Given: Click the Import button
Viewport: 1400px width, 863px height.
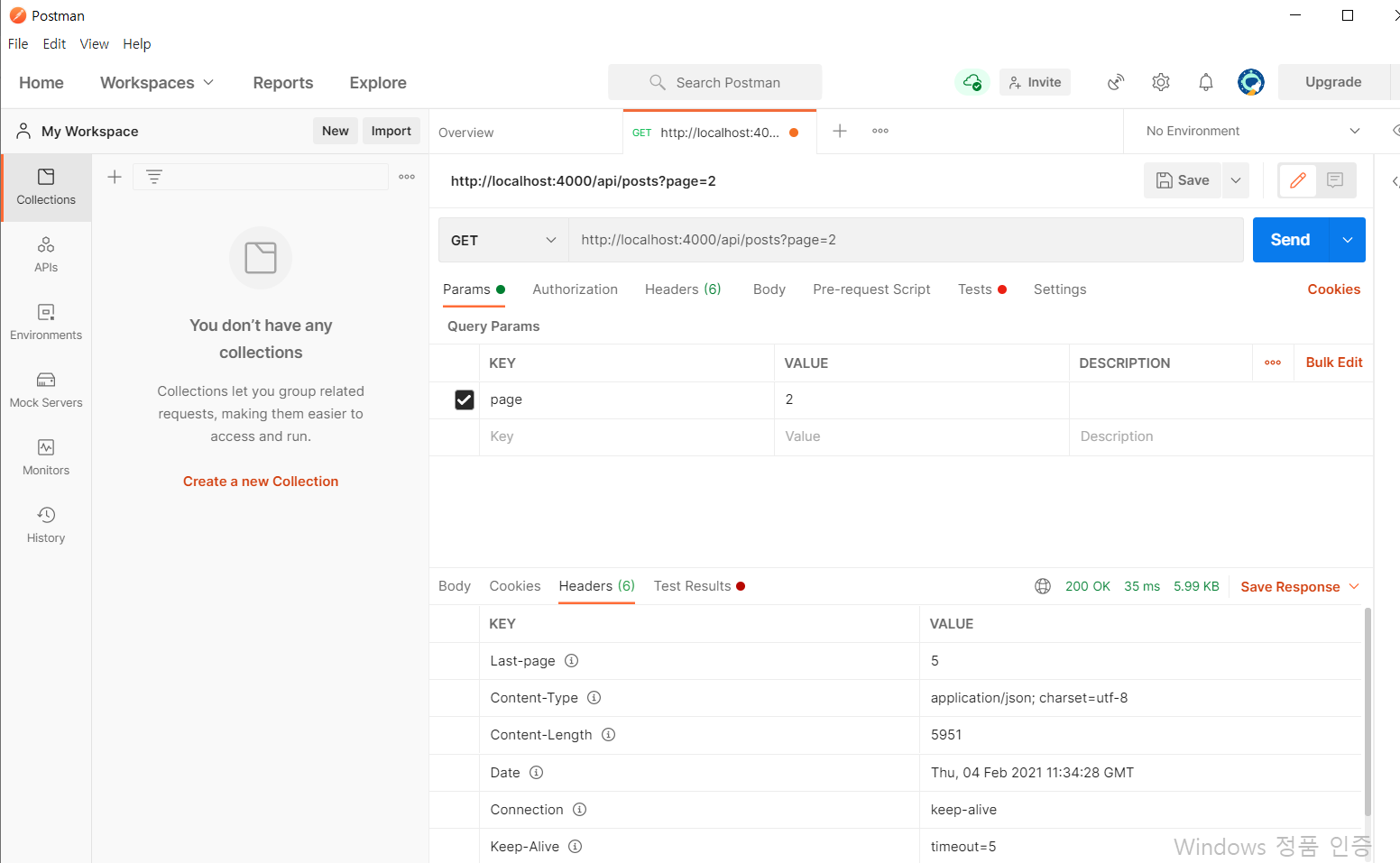Looking at the screenshot, I should 391,131.
